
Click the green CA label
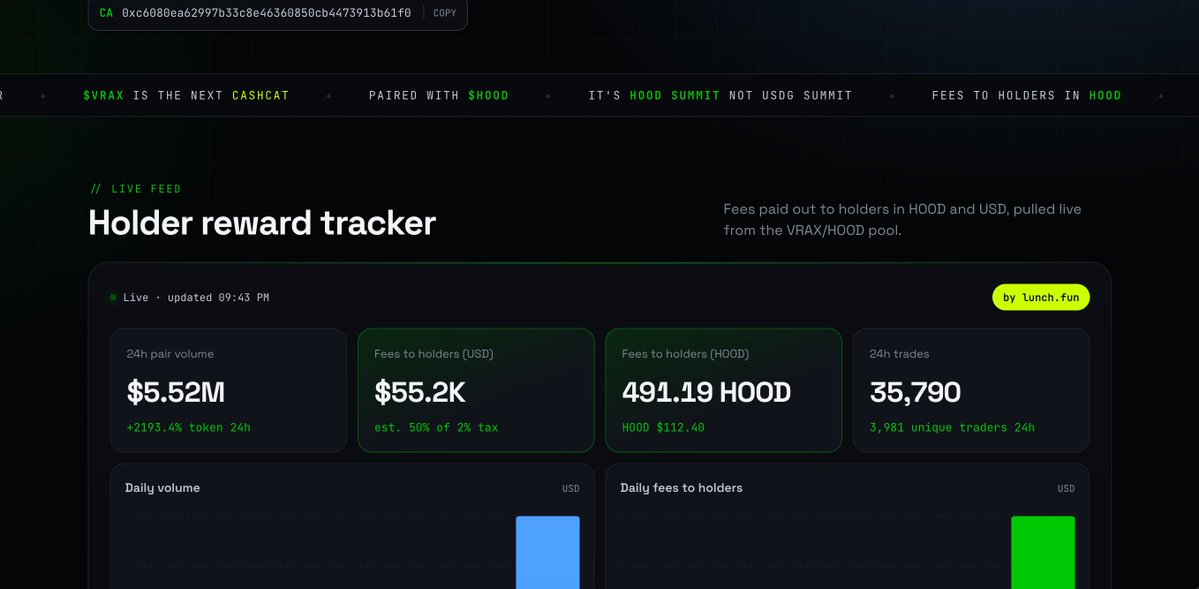tap(106, 13)
